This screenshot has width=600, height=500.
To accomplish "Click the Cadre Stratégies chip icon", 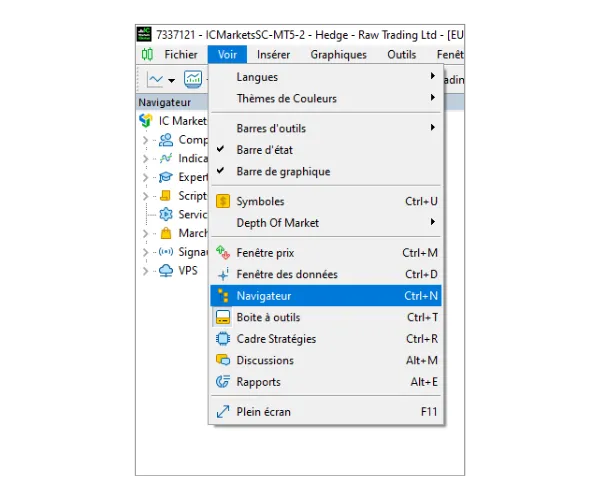I will click(x=223, y=339).
